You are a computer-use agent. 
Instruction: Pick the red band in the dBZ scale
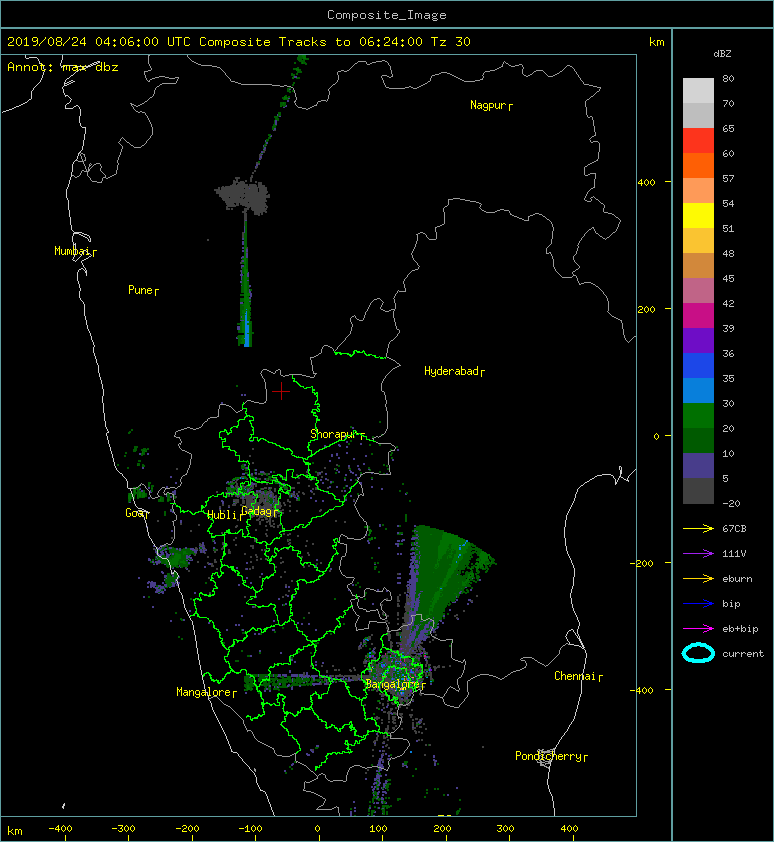point(698,141)
